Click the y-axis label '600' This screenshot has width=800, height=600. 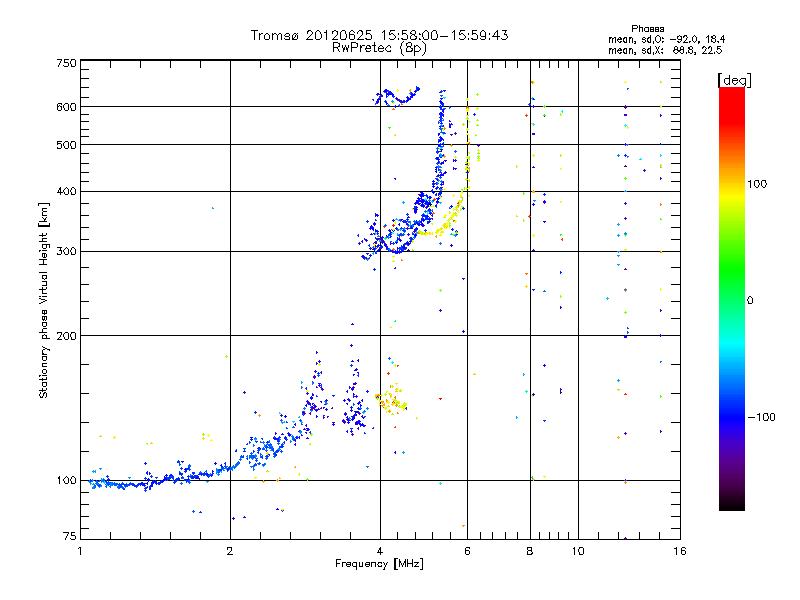click(66, 107)
